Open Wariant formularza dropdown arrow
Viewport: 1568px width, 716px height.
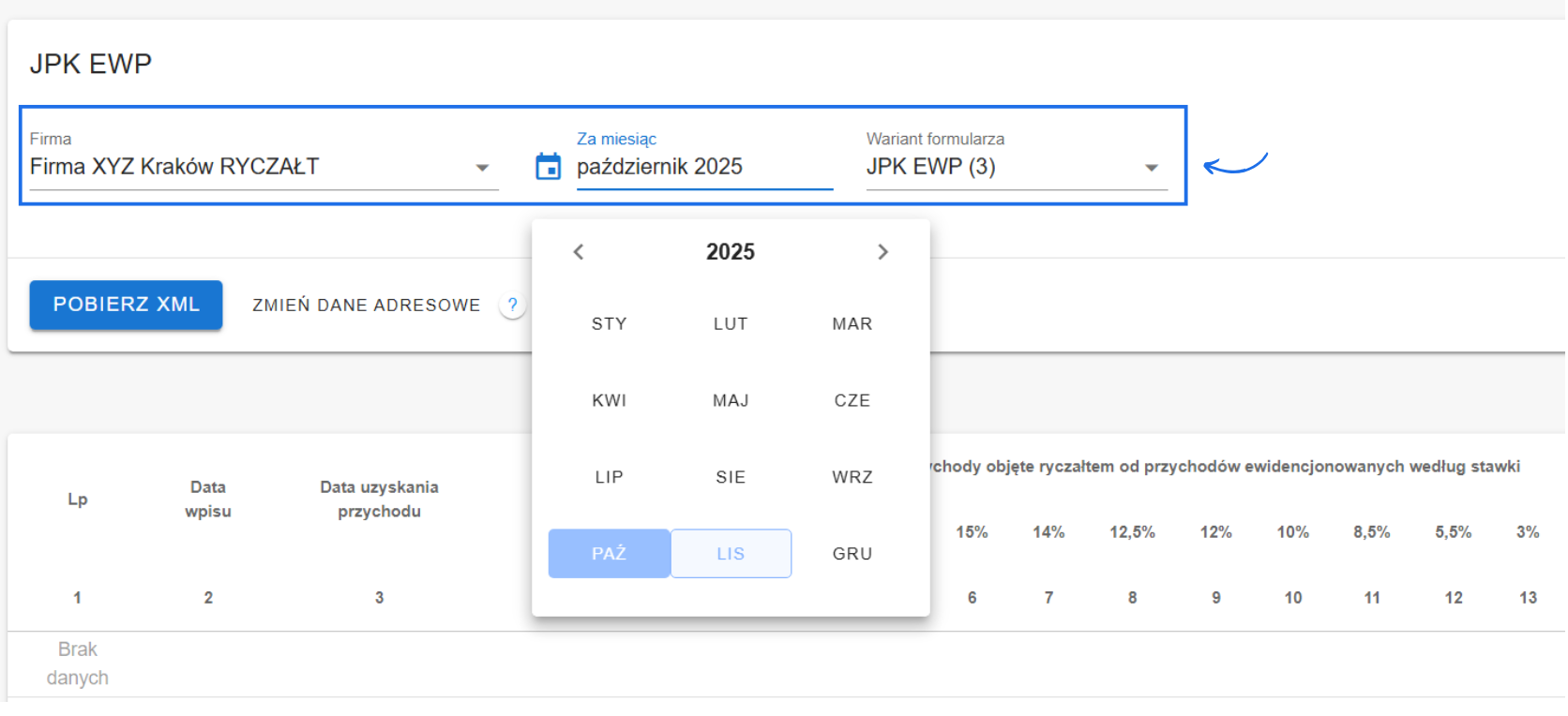(1152, 168)
